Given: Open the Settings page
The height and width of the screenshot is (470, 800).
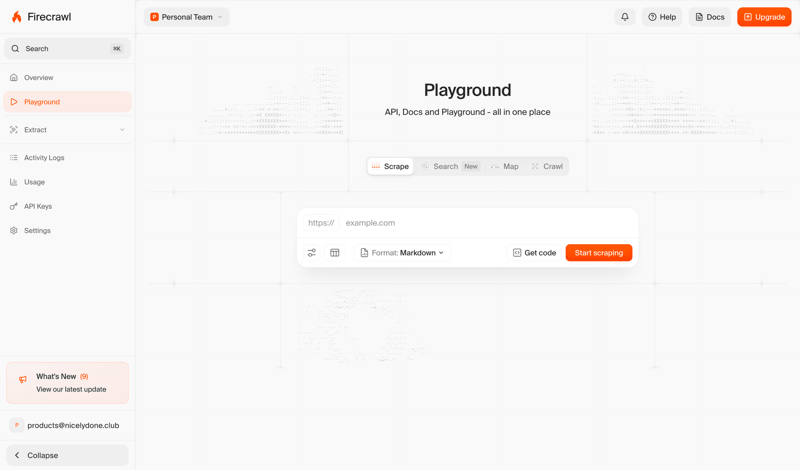Looking at the screenshot, I should (67, 230).
